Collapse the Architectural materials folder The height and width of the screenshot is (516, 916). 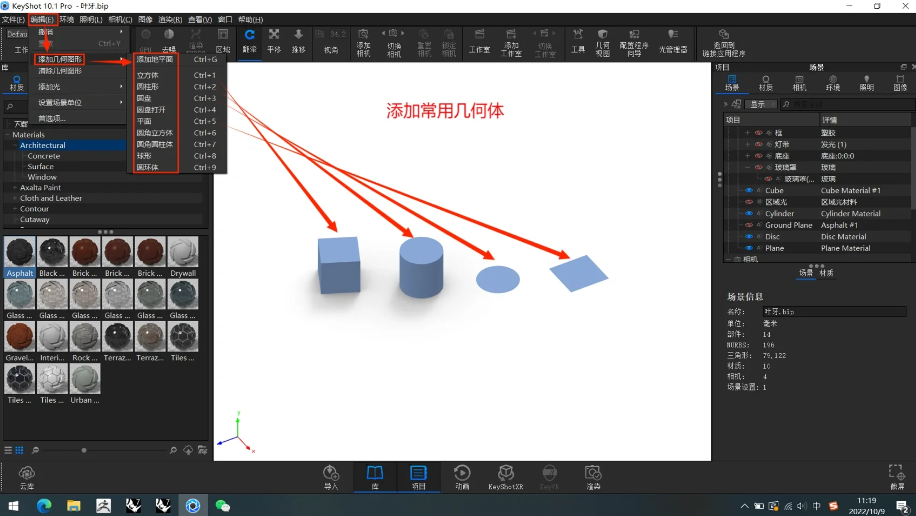(14, 145)
